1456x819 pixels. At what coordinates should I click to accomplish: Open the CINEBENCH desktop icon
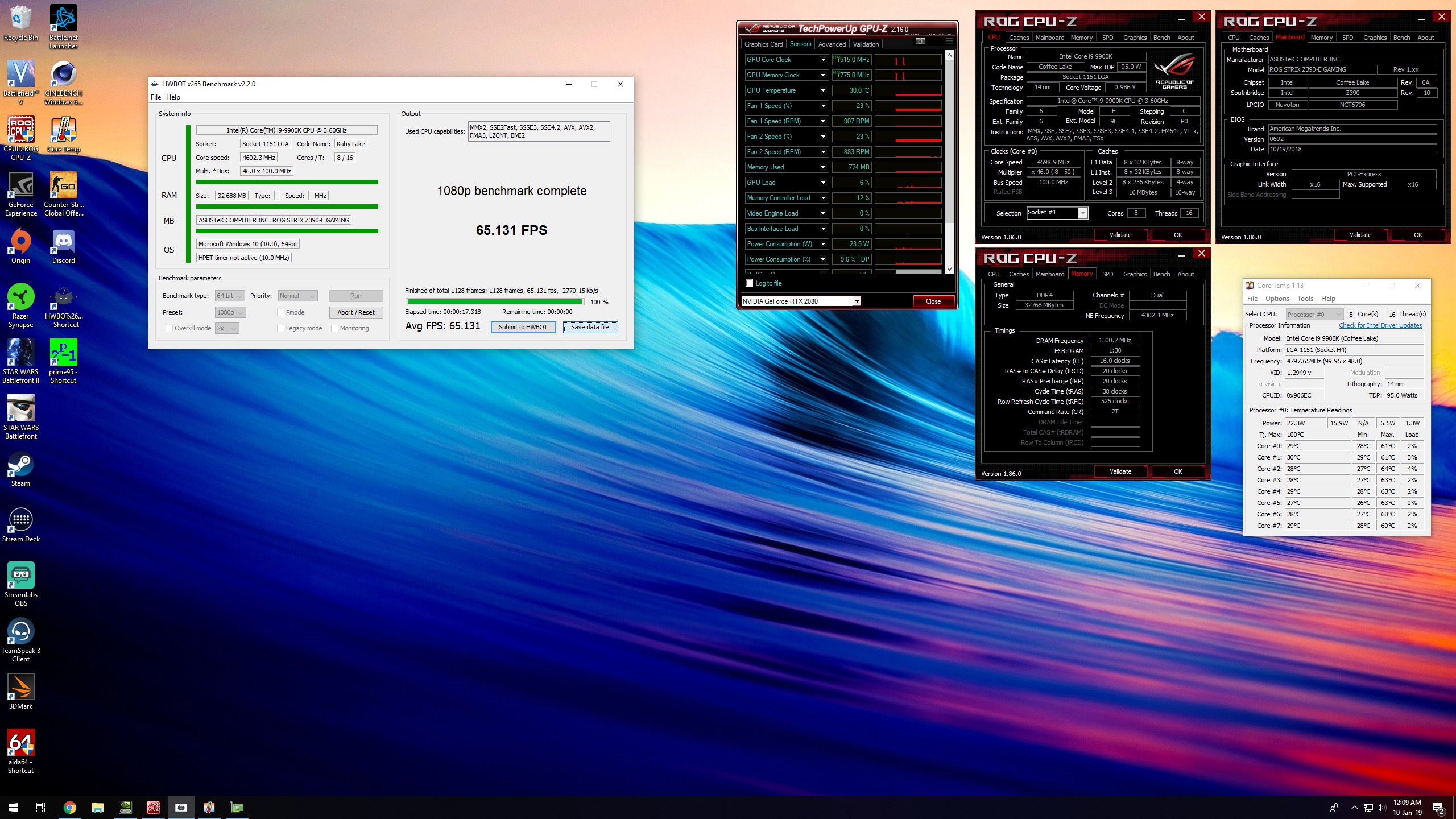click(64, 82)
